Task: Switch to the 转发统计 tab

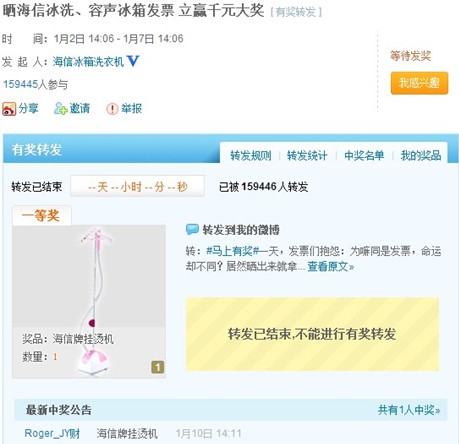Action: [307, 156]
